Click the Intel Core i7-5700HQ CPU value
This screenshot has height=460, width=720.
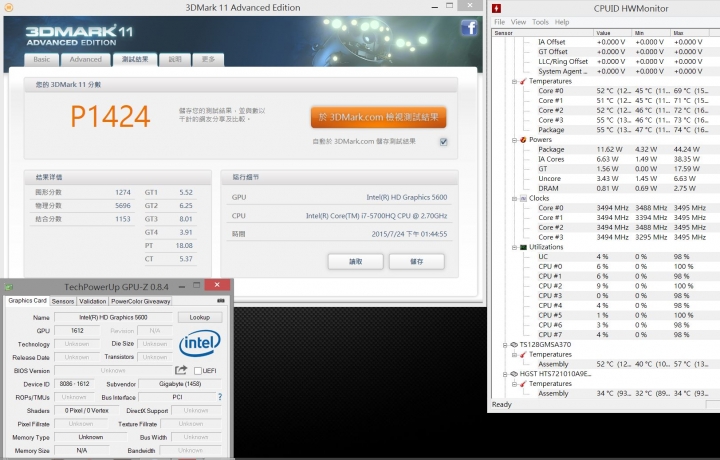(x=377, y=216)
